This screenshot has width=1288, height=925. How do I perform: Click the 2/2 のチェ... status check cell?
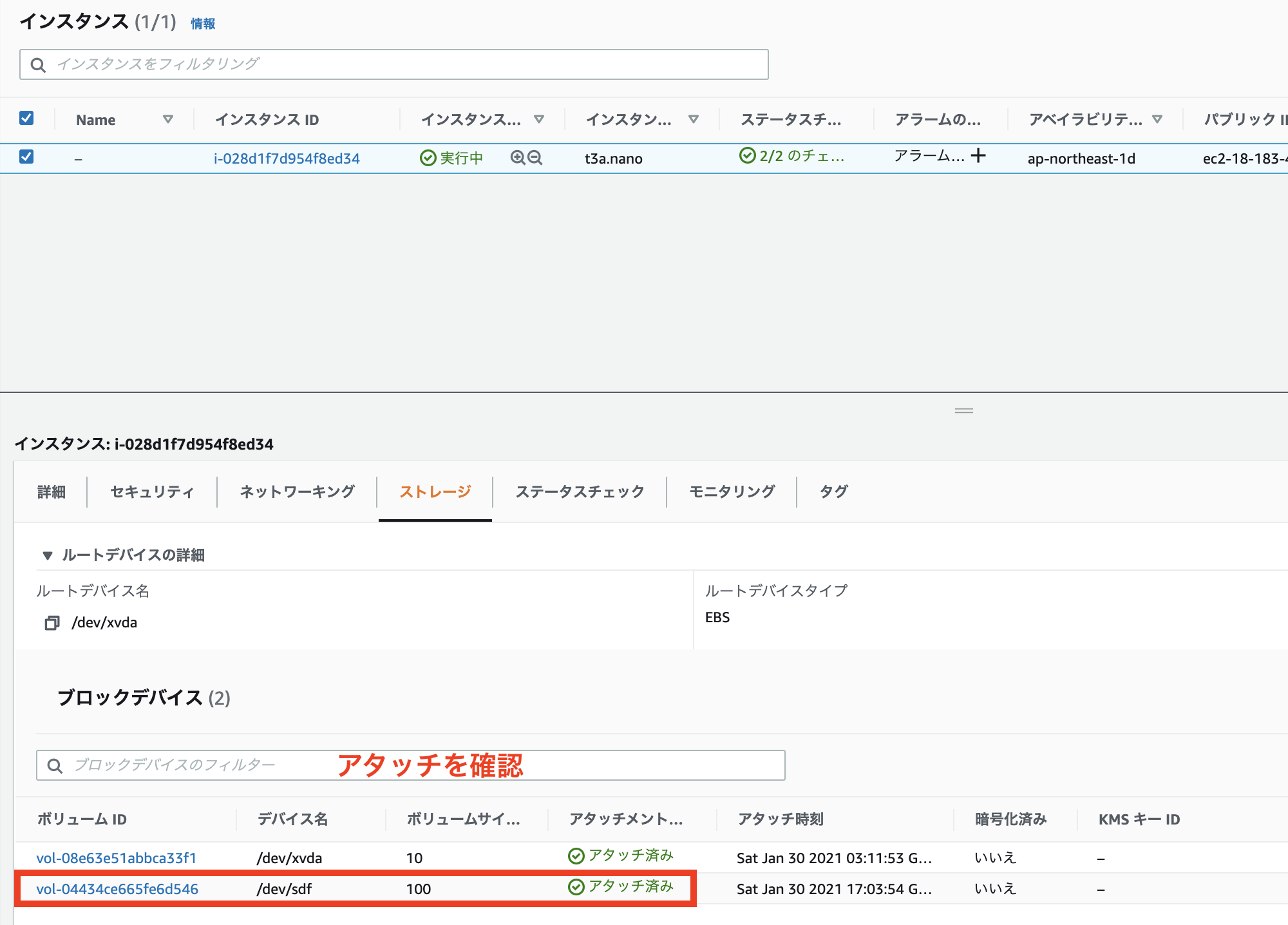(792, 156)
